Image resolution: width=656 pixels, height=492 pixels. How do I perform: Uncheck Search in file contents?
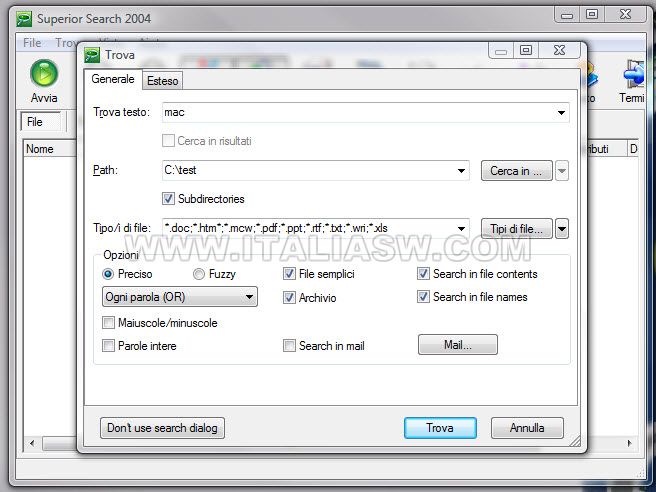click(423, 274)
